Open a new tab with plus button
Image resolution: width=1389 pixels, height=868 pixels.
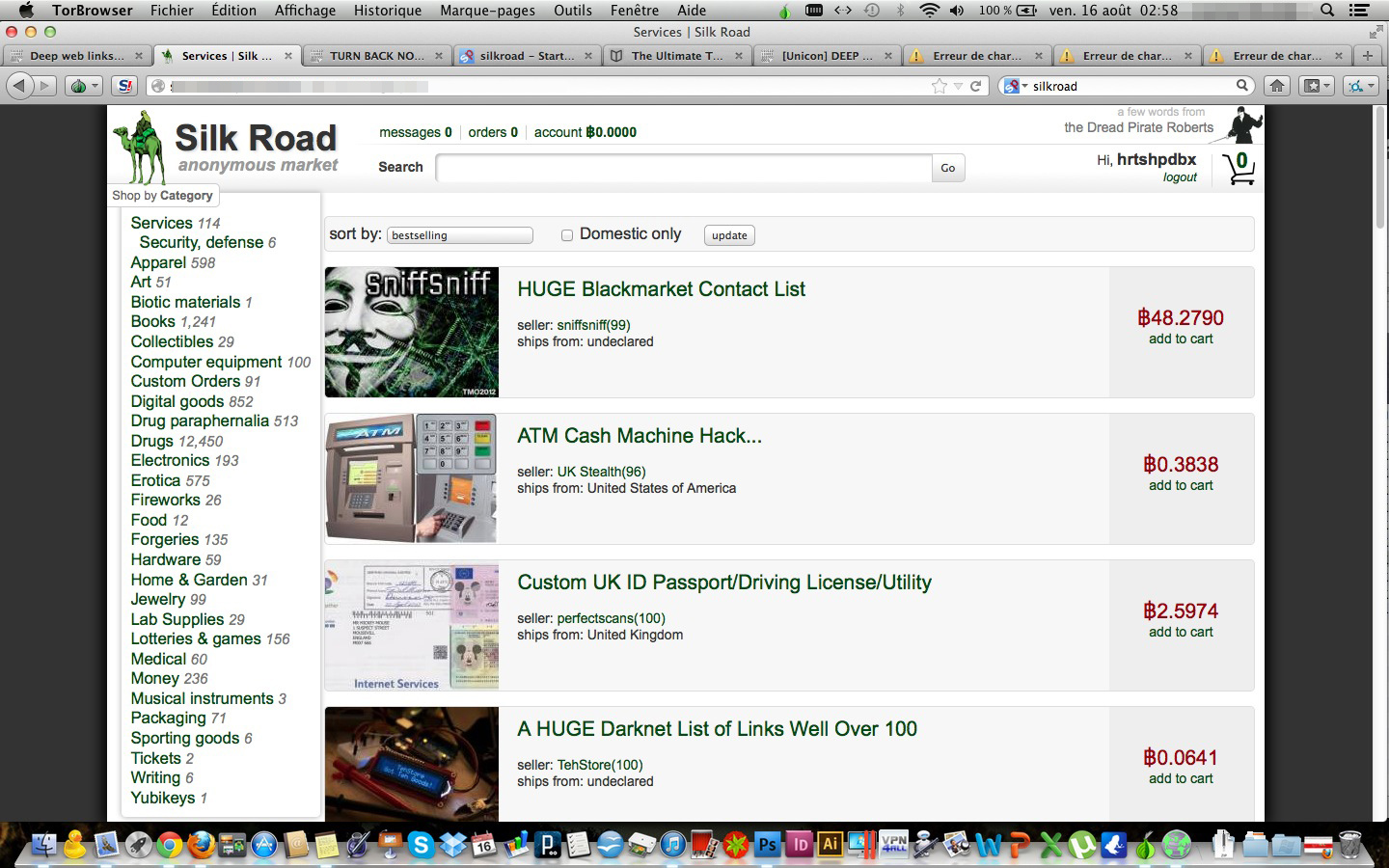pos(1367,56)
